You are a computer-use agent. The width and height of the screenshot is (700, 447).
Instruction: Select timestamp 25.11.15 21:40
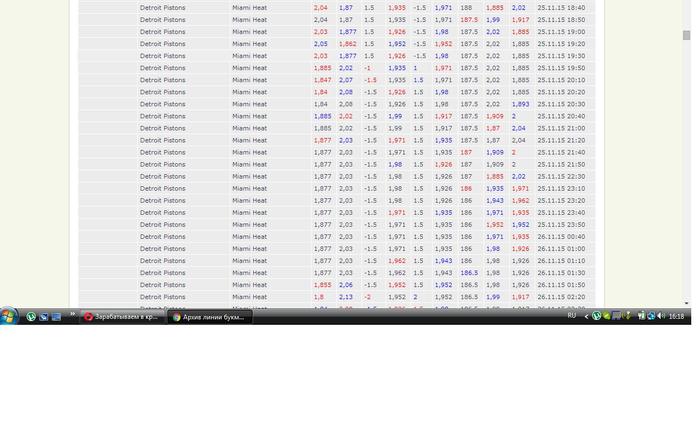[561, 152]
